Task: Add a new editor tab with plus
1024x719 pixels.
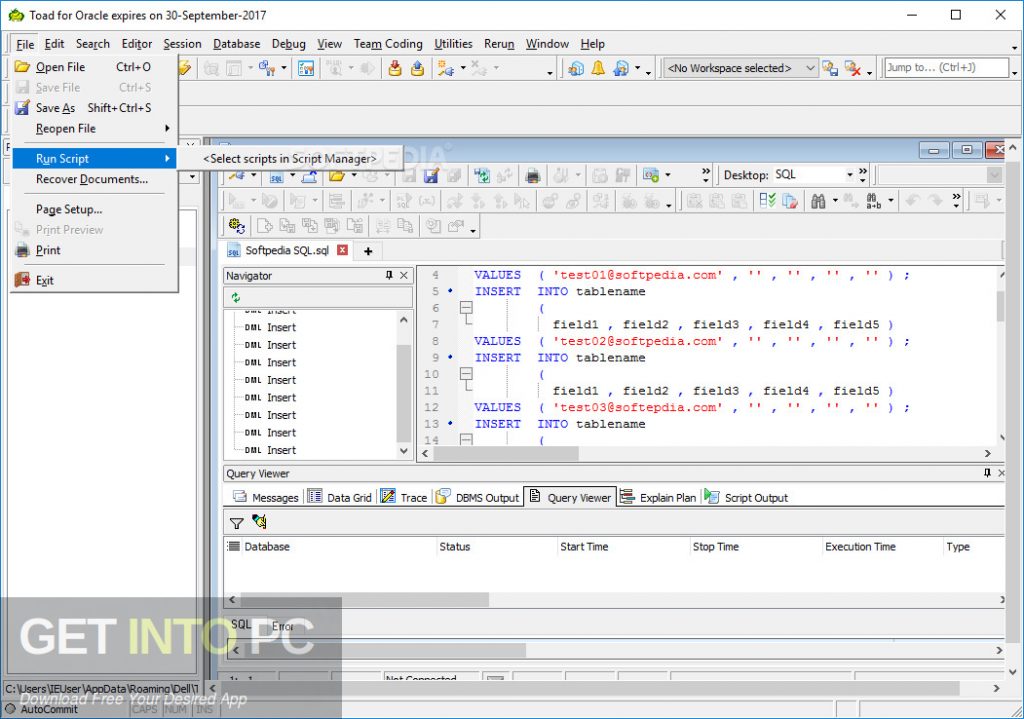Action: click(x=368, y=251)
